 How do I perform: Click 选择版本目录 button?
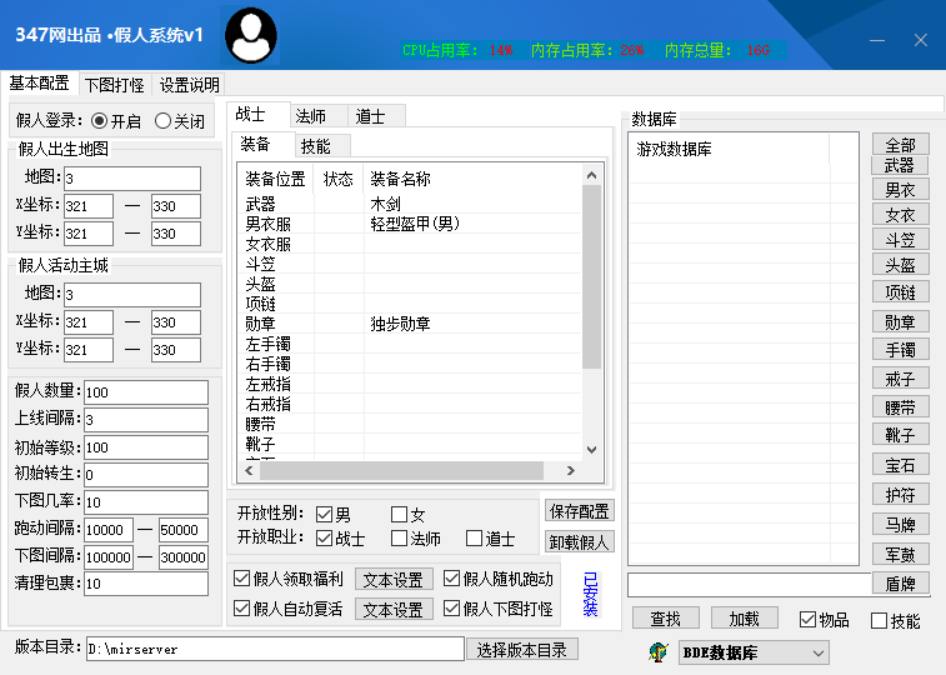(522, 650)
